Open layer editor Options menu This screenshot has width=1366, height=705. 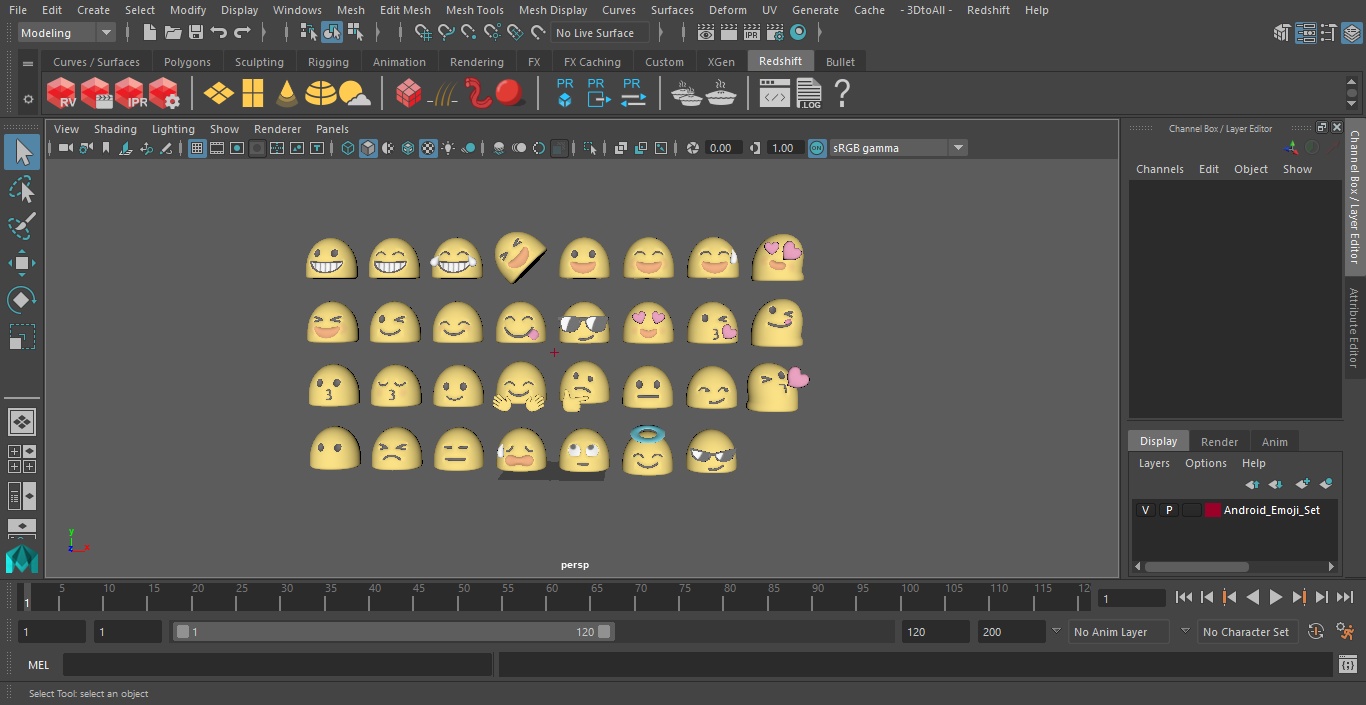click(1205, 463)
